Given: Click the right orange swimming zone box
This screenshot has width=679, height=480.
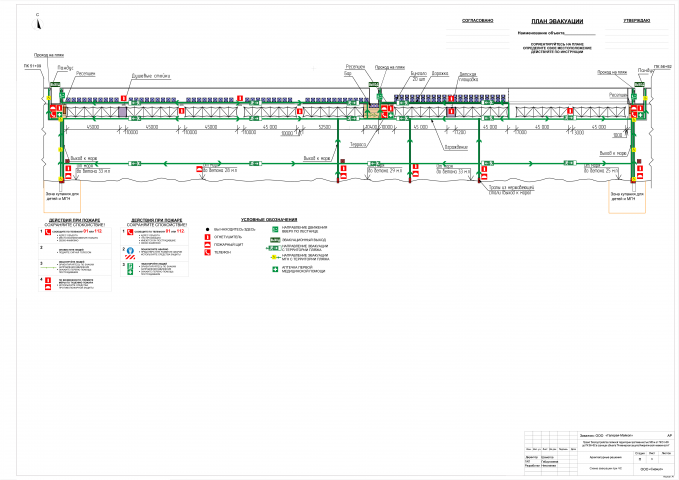Looking at the screenshot, I should click(627, 197).
